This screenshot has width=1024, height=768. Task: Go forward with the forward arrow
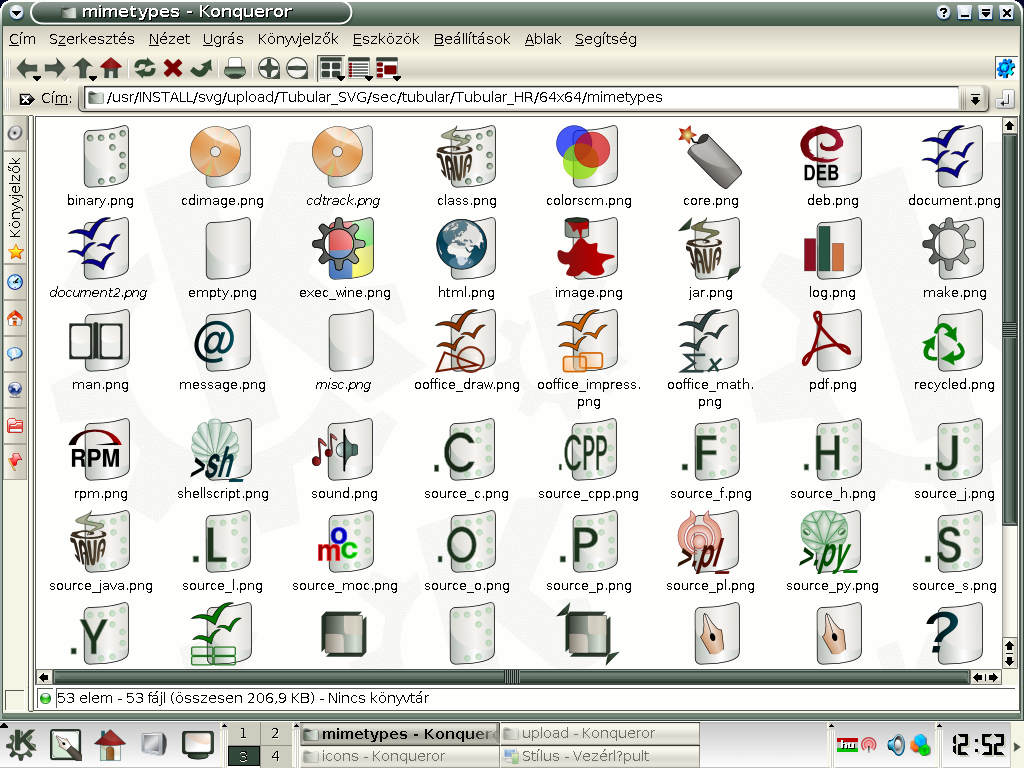55,68
